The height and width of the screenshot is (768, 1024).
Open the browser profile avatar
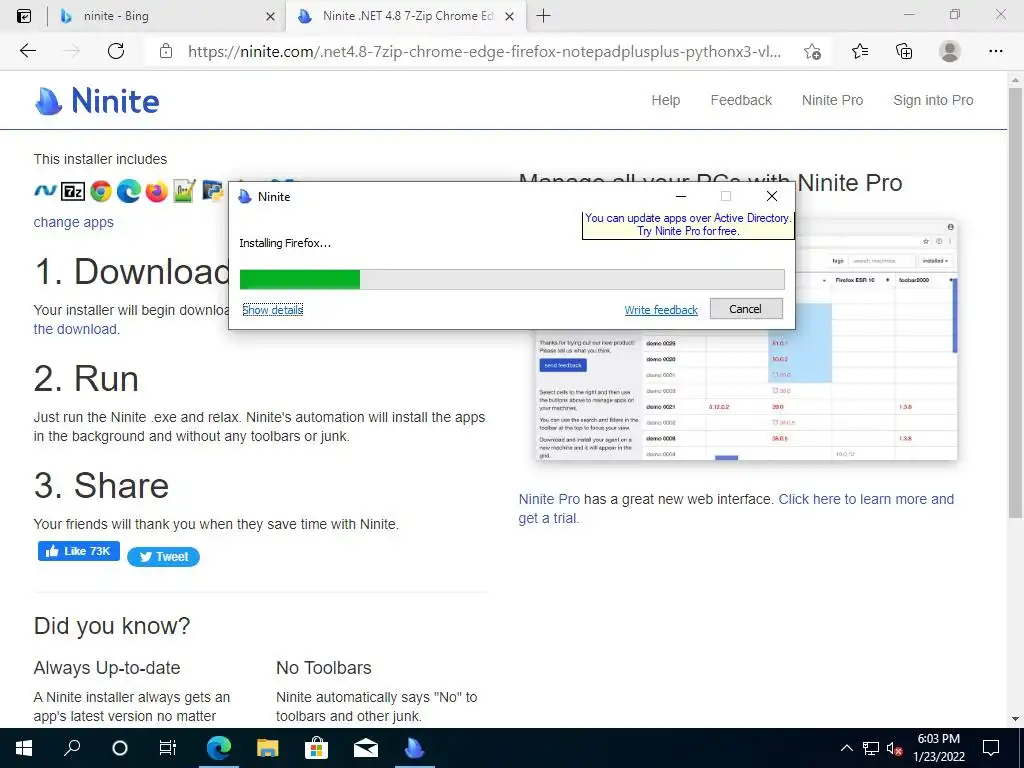[950, 51]
